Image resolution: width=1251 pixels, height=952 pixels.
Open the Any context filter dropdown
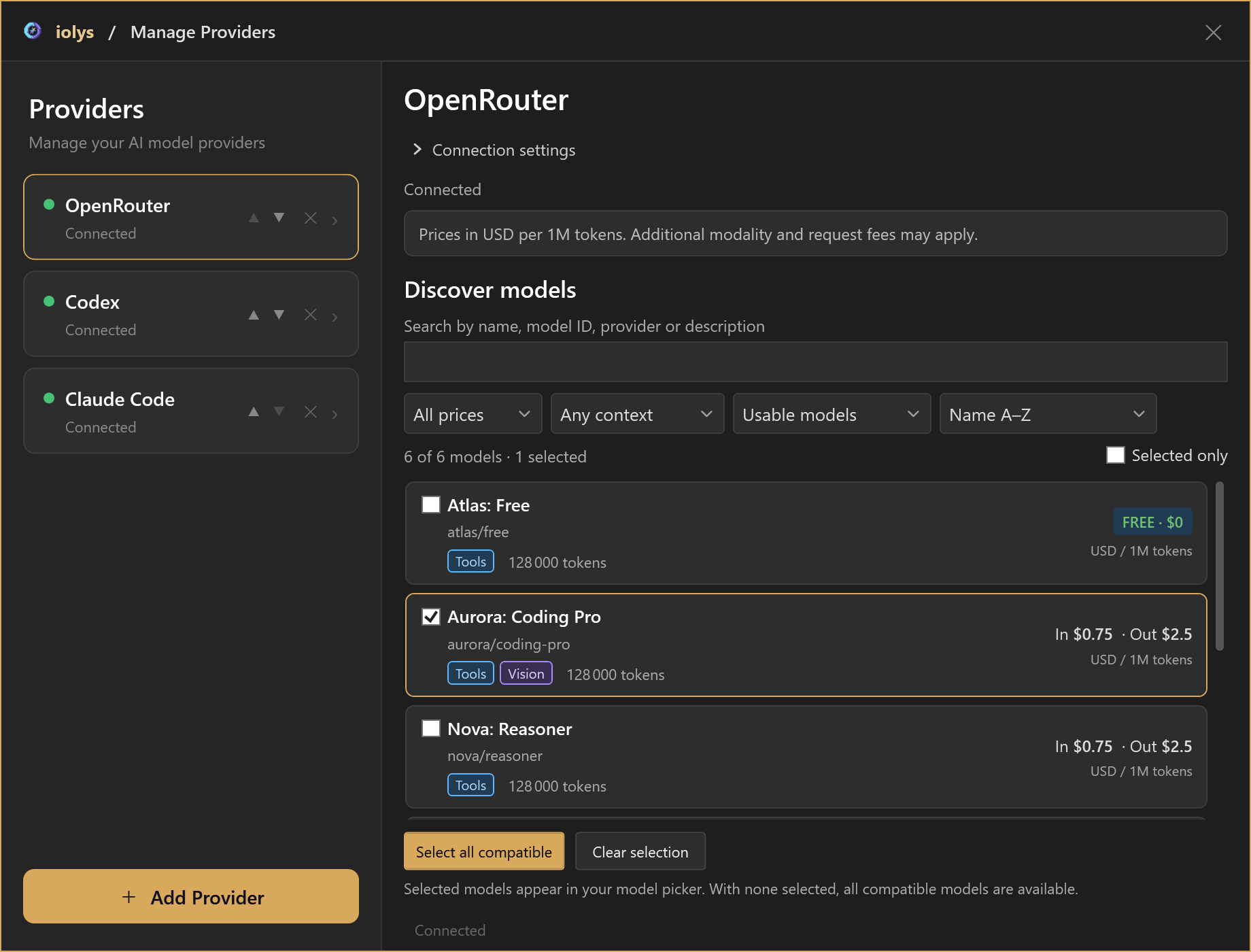(638, 414)
